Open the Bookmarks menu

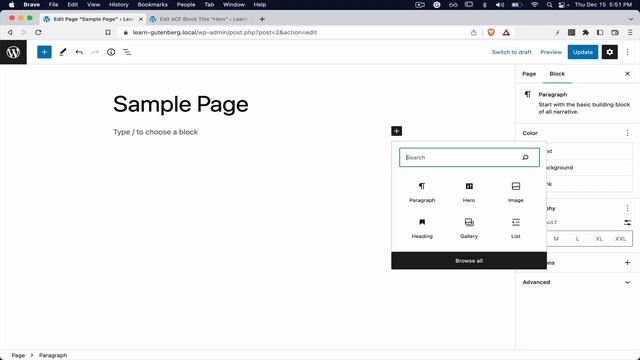(153, 4)
